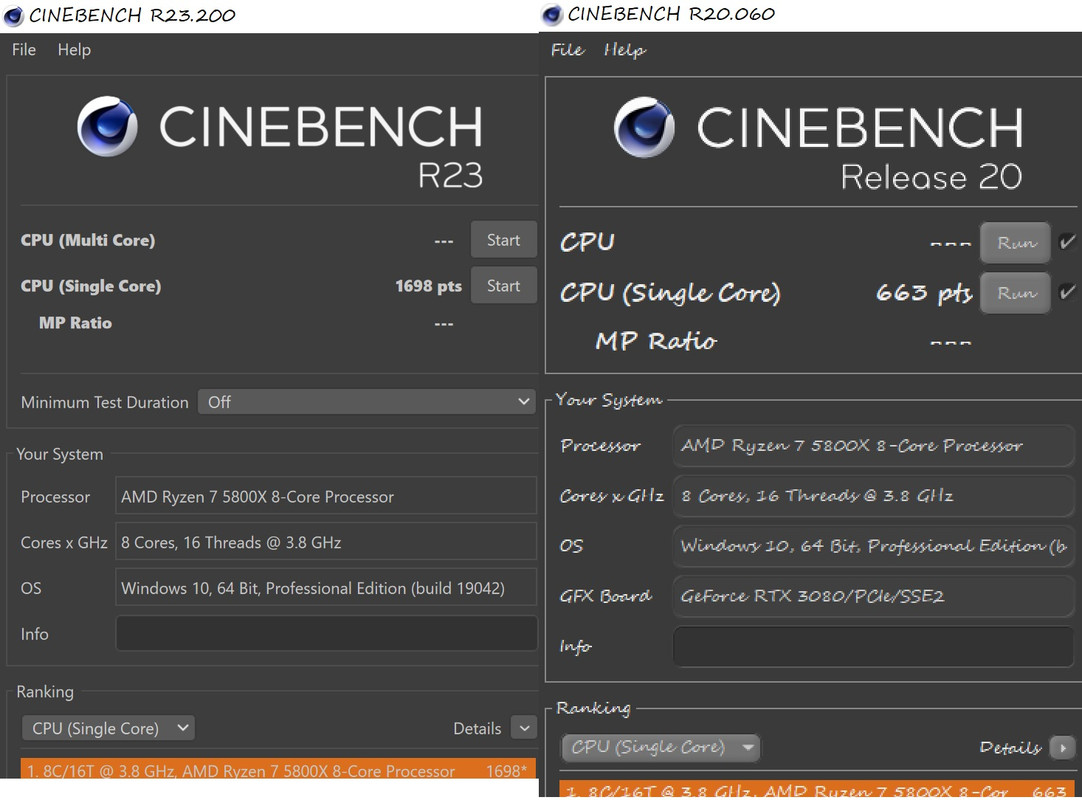Screen dimensions: 1082x800
Task: Start the R23 CPU (Single Core) test
Action: coord(503,286)
